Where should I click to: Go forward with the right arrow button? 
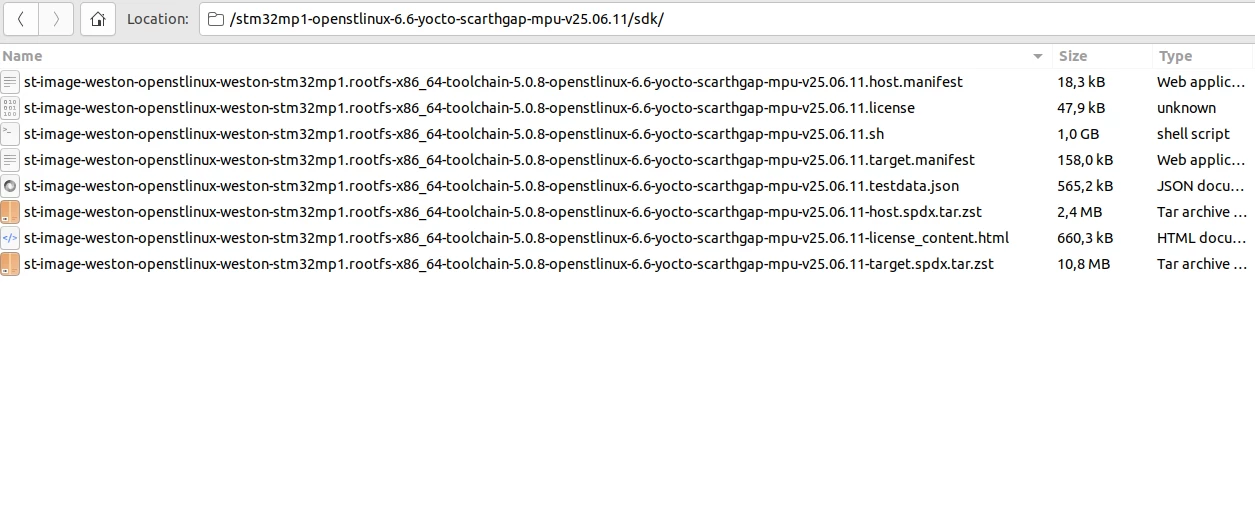coord(56,19)
